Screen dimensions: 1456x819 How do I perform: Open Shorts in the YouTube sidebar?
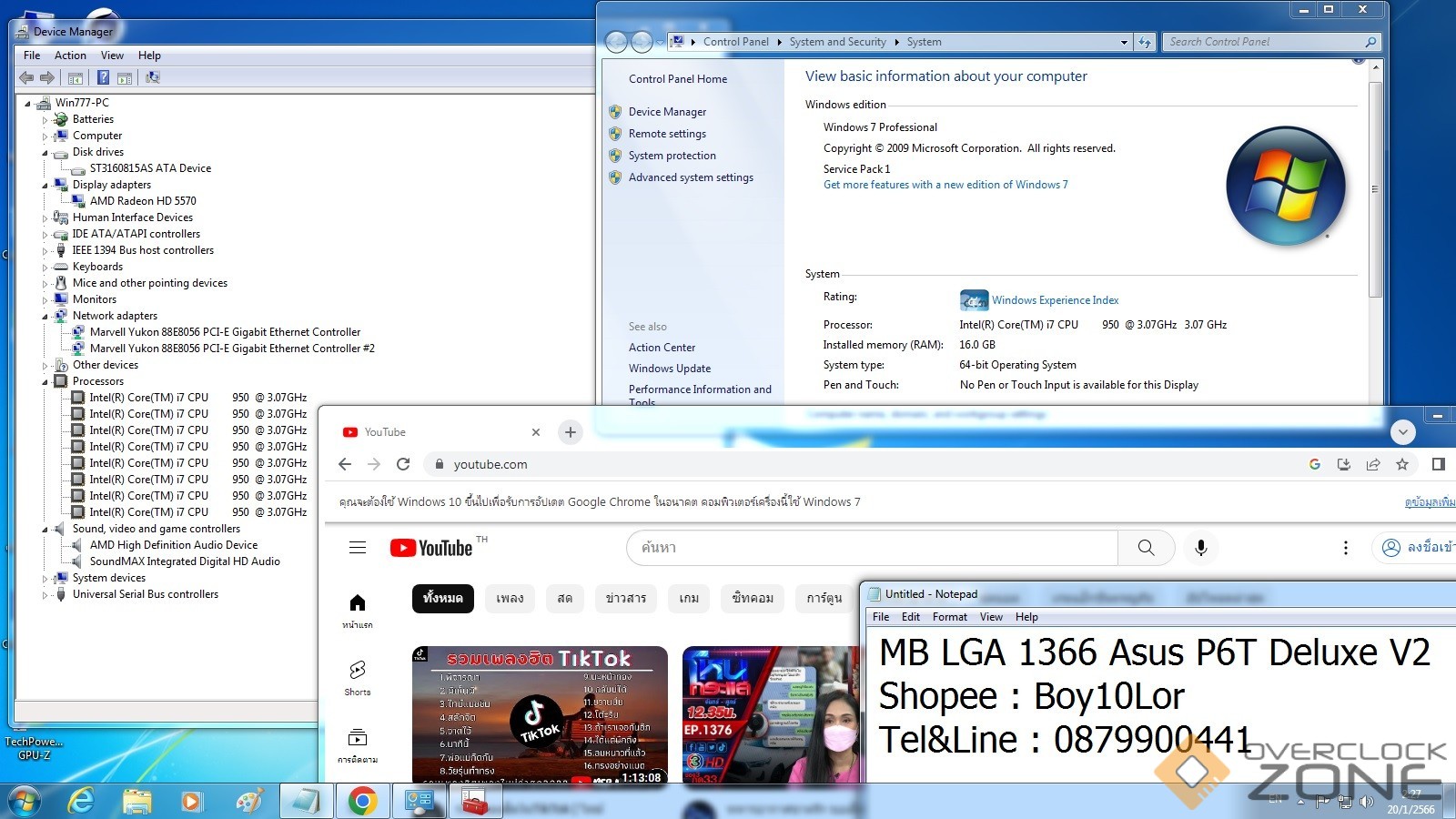(x=358, y=677)
